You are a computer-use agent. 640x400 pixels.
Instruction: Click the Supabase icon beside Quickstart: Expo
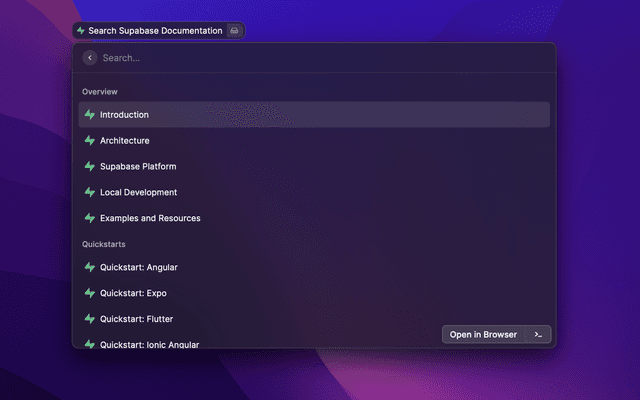[x=90, y=294]
